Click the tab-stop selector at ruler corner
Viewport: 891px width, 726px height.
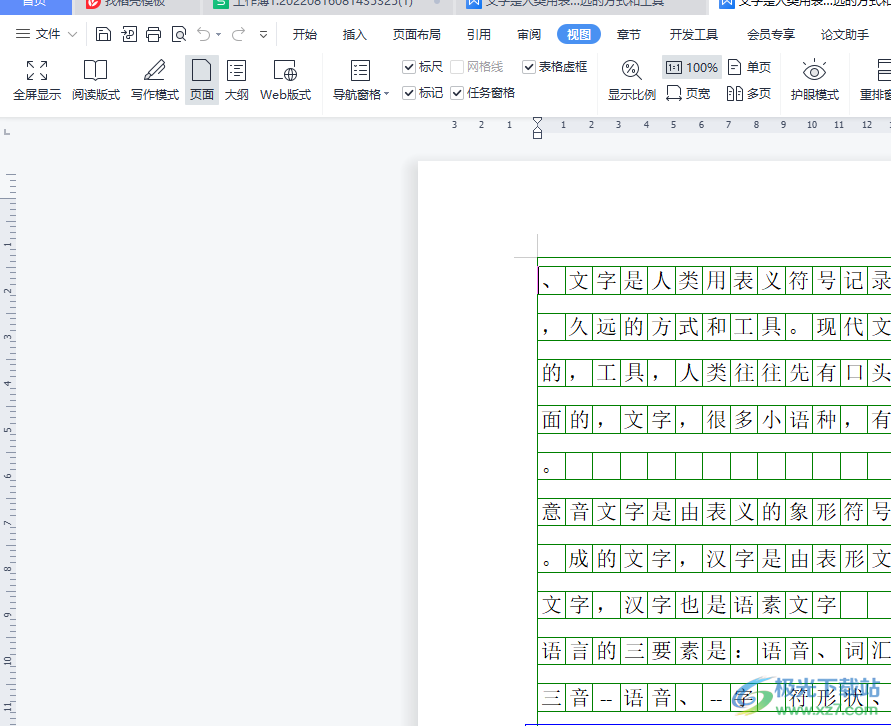(x=7, y=132)
